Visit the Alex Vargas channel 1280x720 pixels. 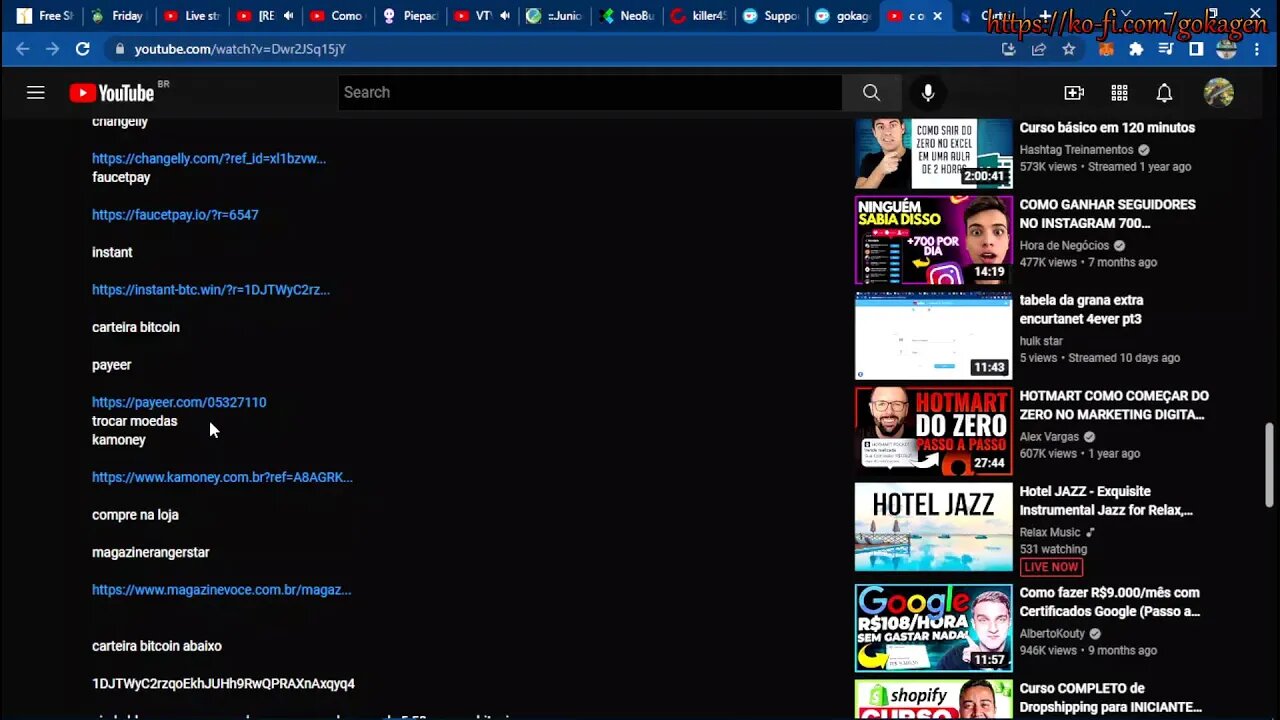pyautogui.click(x=1049, y=437)
